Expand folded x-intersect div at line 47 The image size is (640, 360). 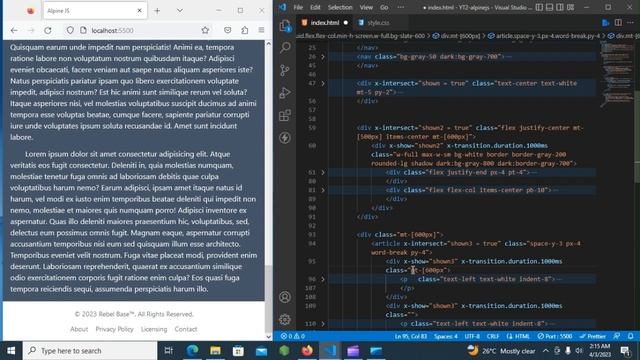pyautogui.click(x=323, y=83)
